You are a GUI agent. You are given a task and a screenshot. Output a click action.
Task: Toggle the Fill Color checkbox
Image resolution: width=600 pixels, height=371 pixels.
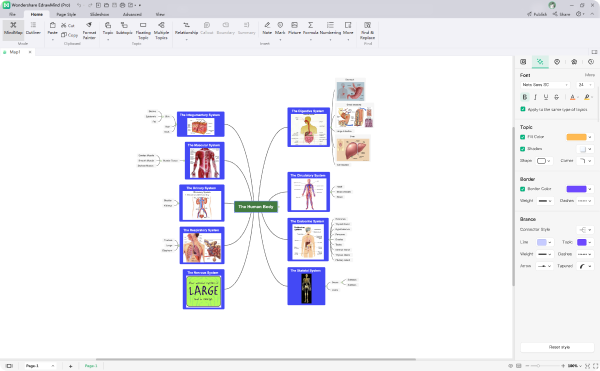coord(522,137)
